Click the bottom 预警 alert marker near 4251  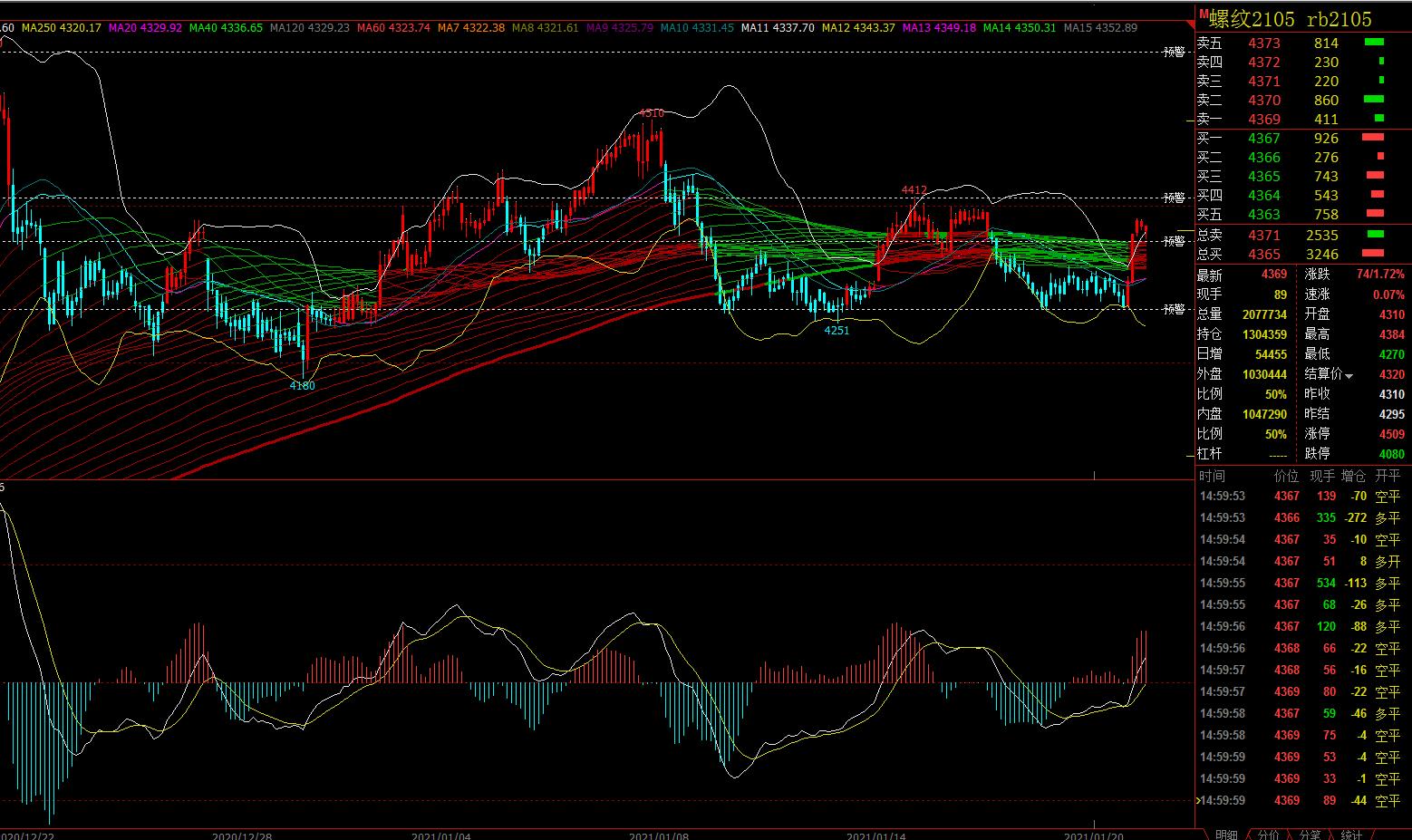click(1174, 310)
